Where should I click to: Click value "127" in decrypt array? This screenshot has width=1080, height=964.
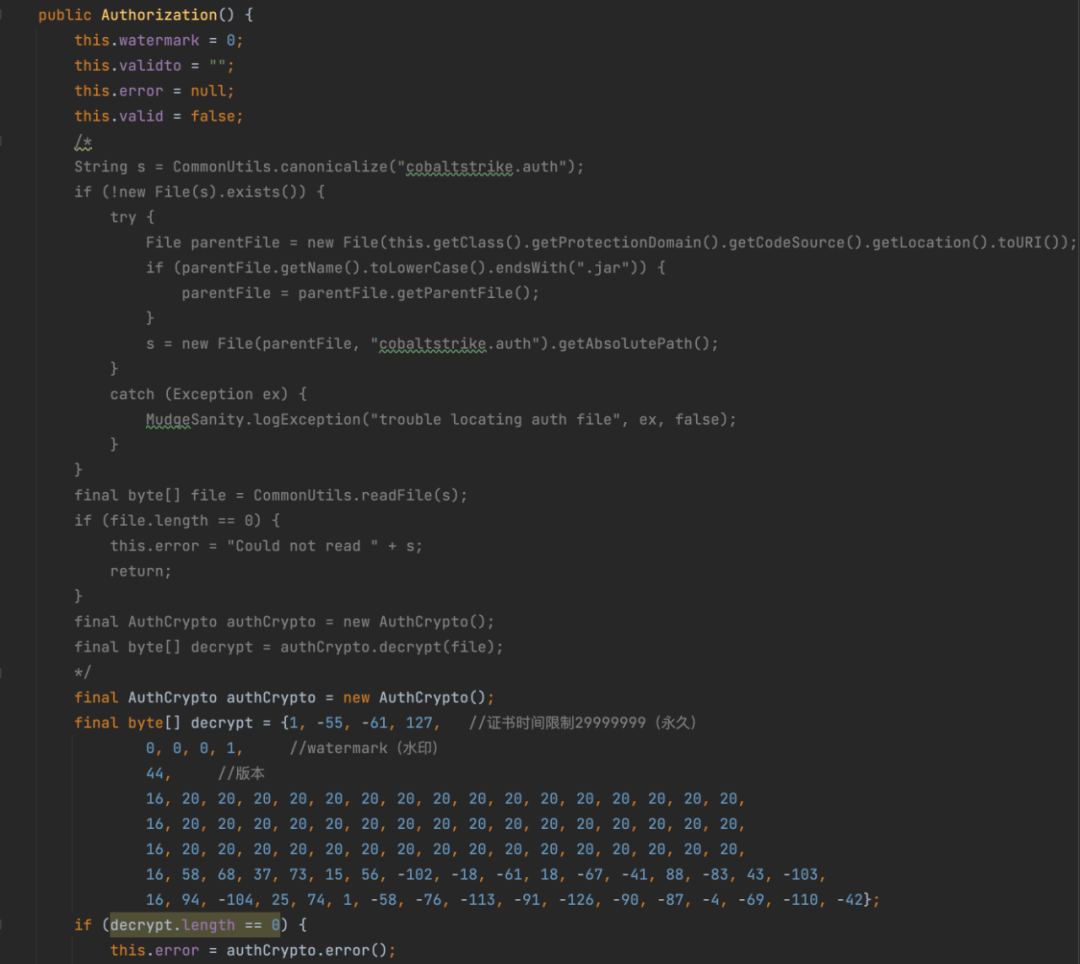419,723
